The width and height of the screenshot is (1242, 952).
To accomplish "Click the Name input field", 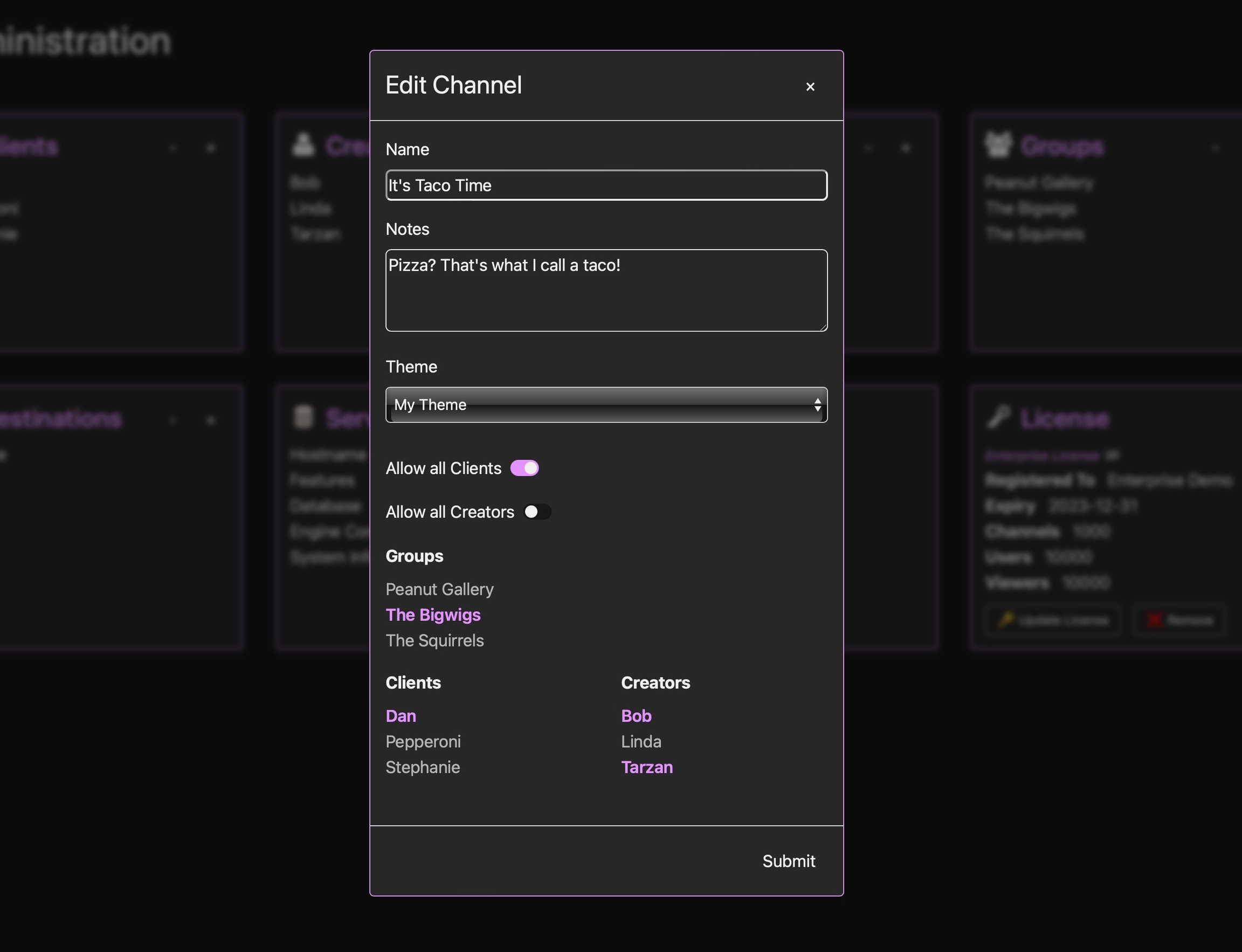I will point(606,185).
